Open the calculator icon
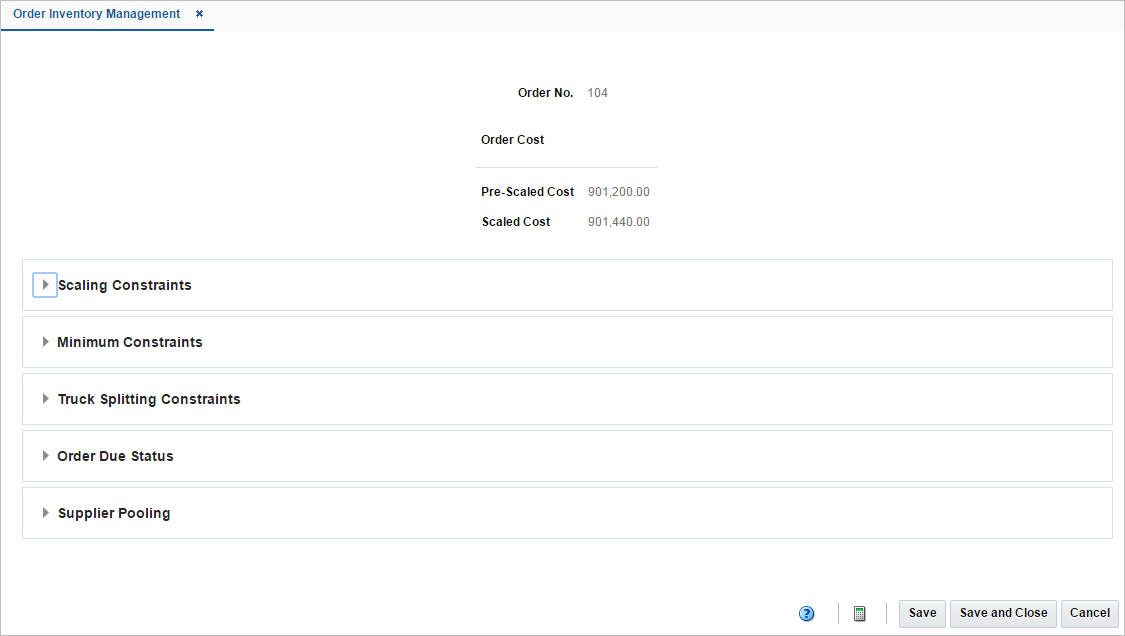 click(x=859, y=613)
